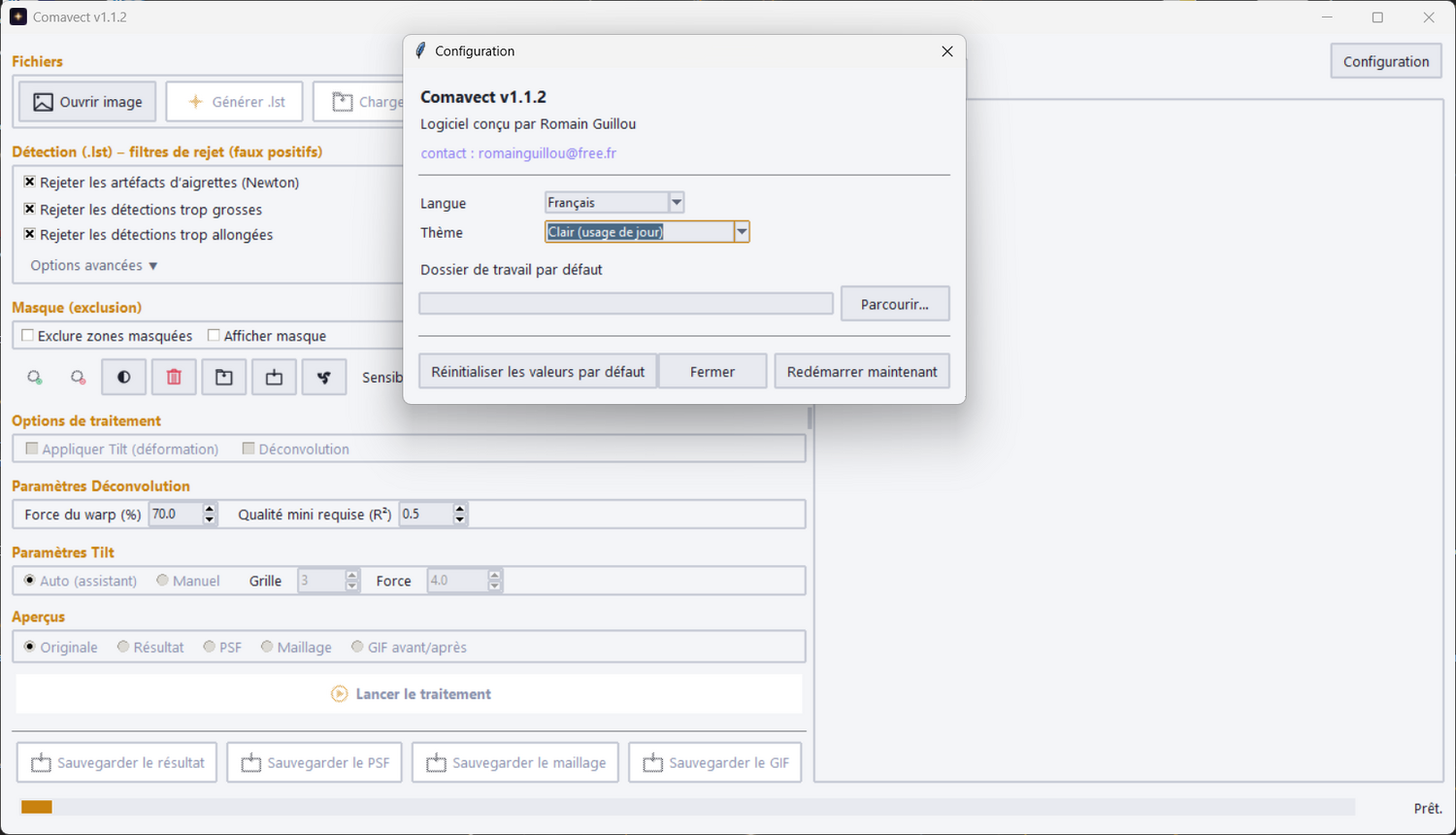
Task: Enable Exclure zones masquées checkbox
Action: 28,335
